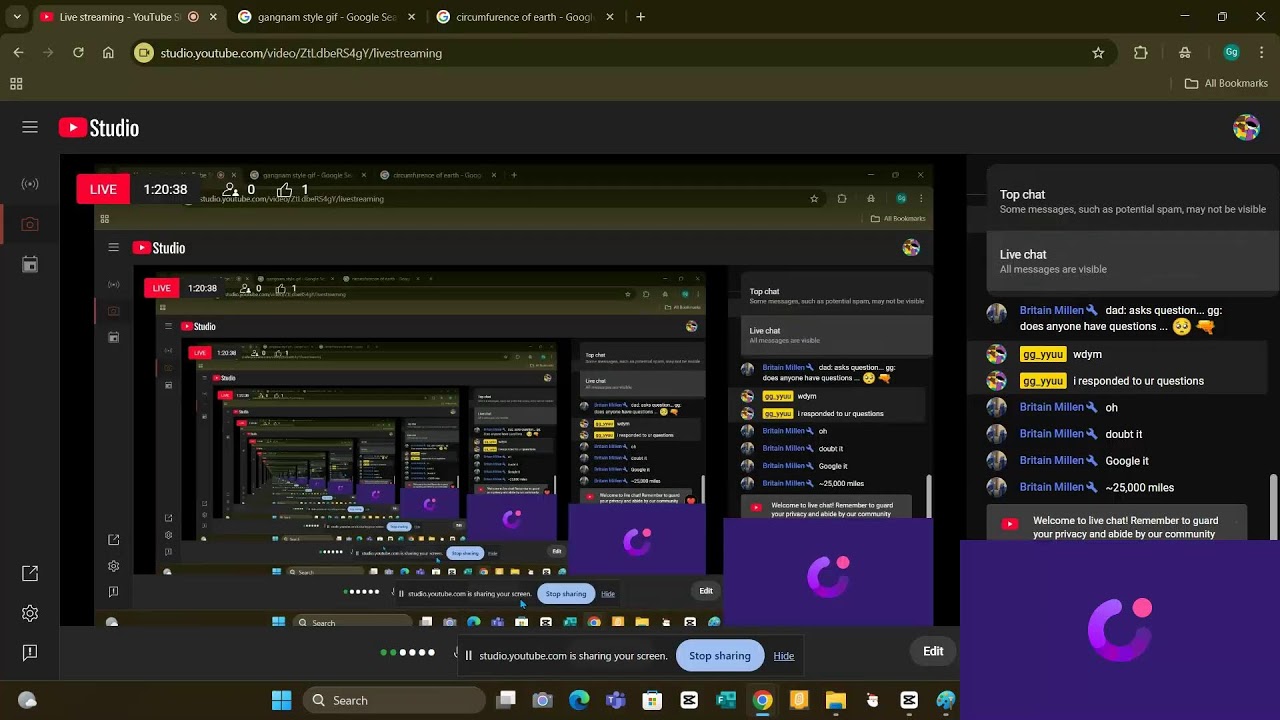Image resolution: width=1280 pixels, height=720 pixels.
Task: Click the share stream arrow icon in the left sidebar
Action: tap(30, 573)
